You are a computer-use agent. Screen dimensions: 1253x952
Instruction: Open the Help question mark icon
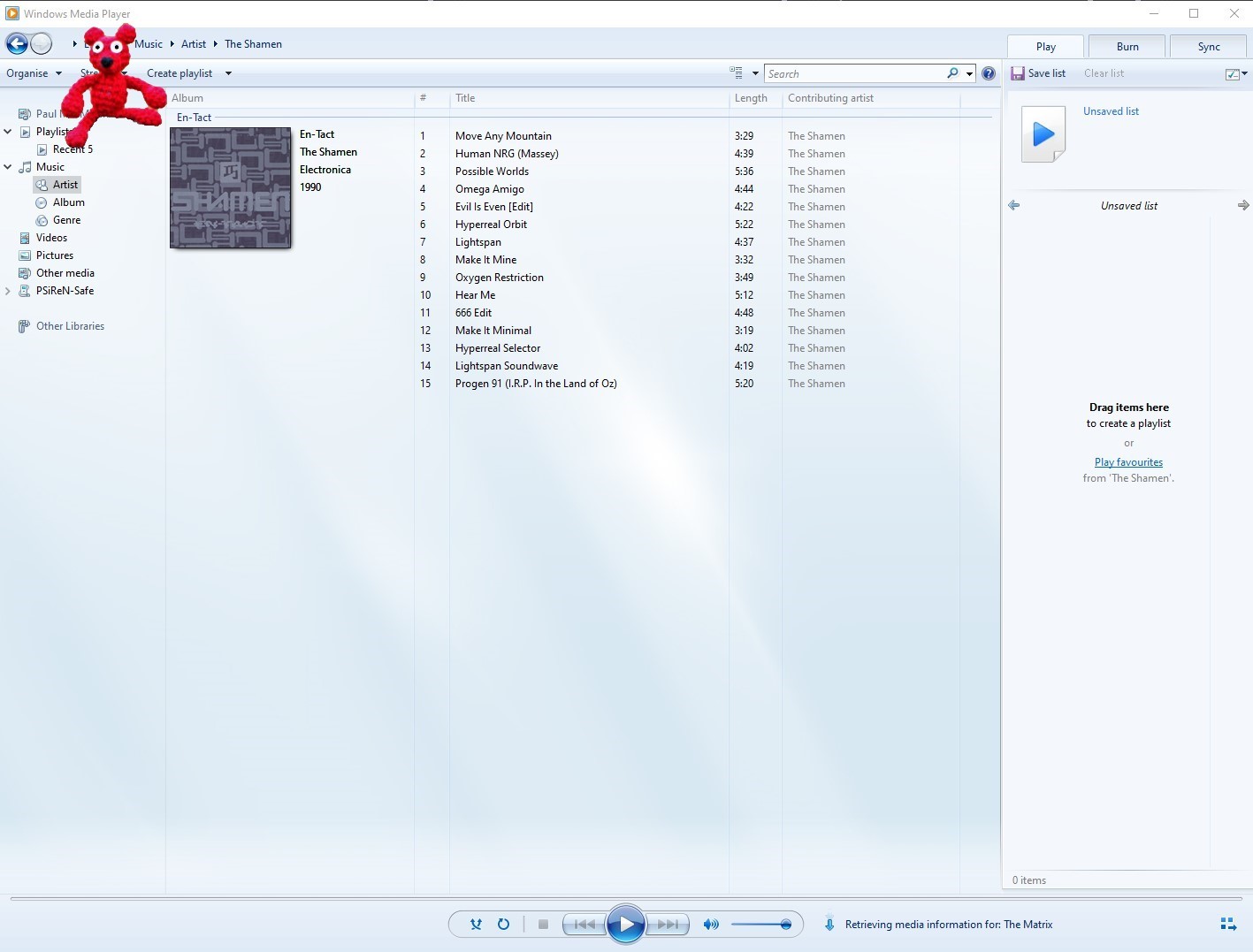989,73
